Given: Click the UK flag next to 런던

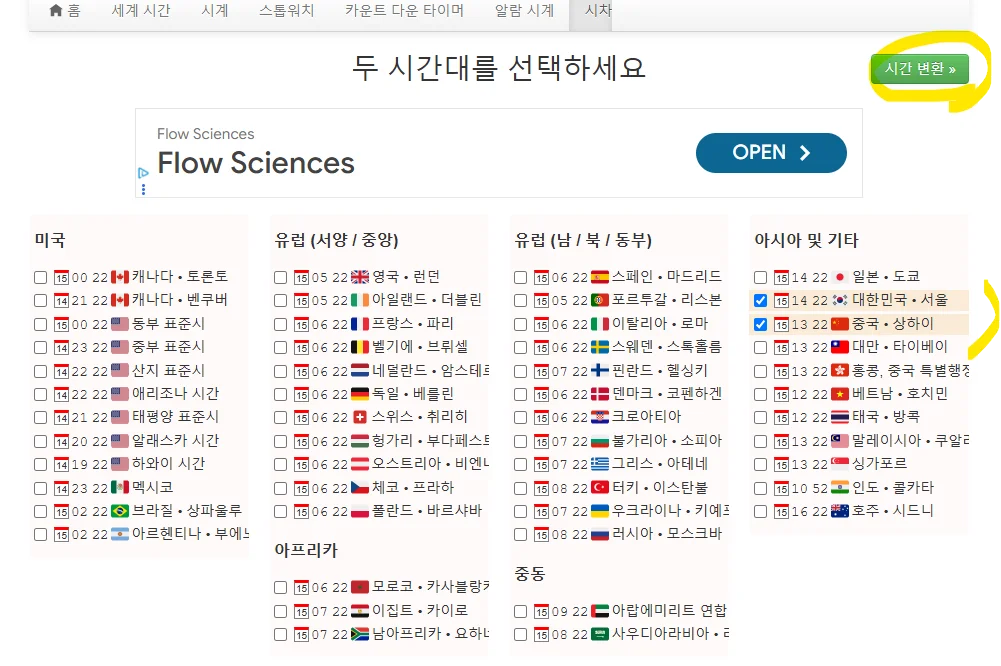Looking at the screenshot, I should (x=360, y=277).
